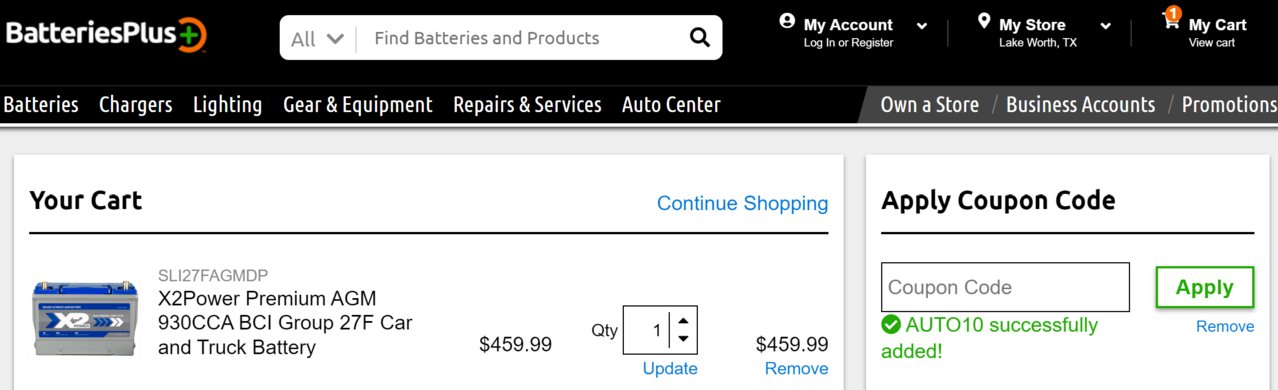This screenshot has width=1278, height=390.
Task: Open the Auto Center menu
Action: 671,104
